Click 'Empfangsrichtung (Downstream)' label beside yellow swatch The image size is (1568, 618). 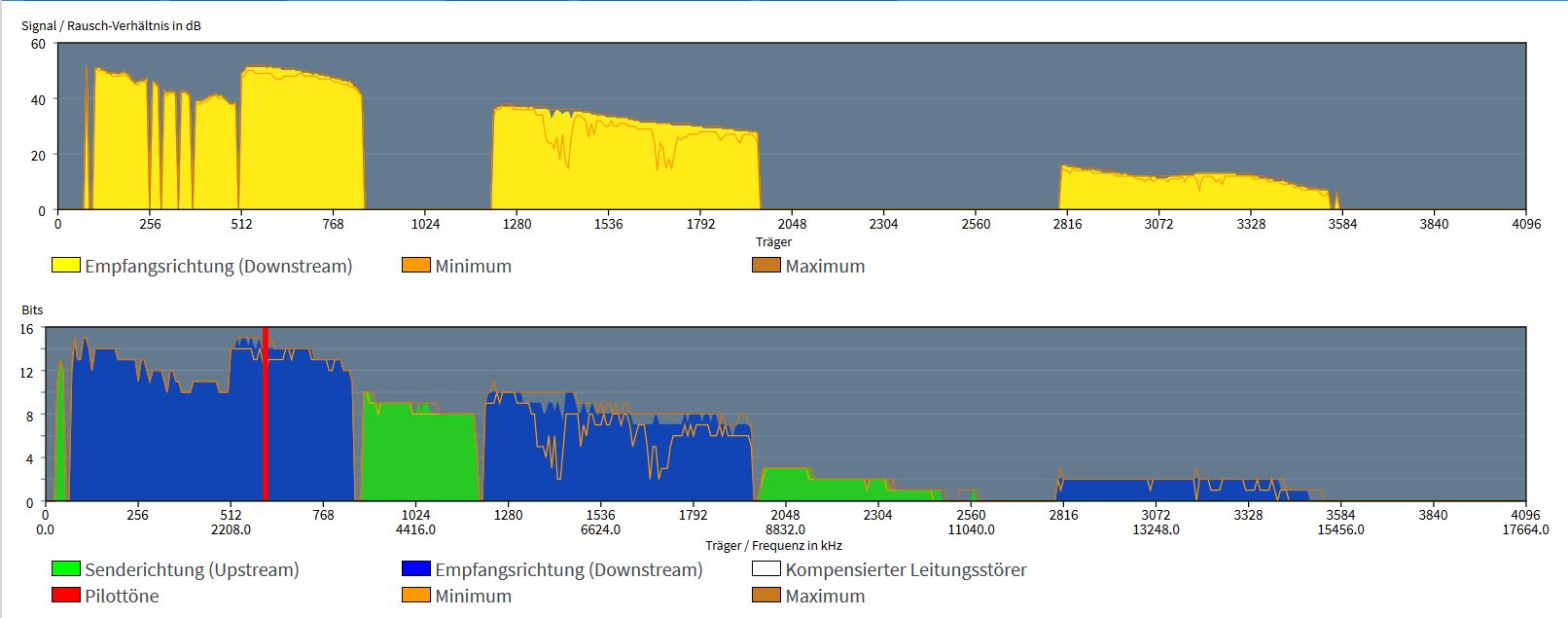219,266
